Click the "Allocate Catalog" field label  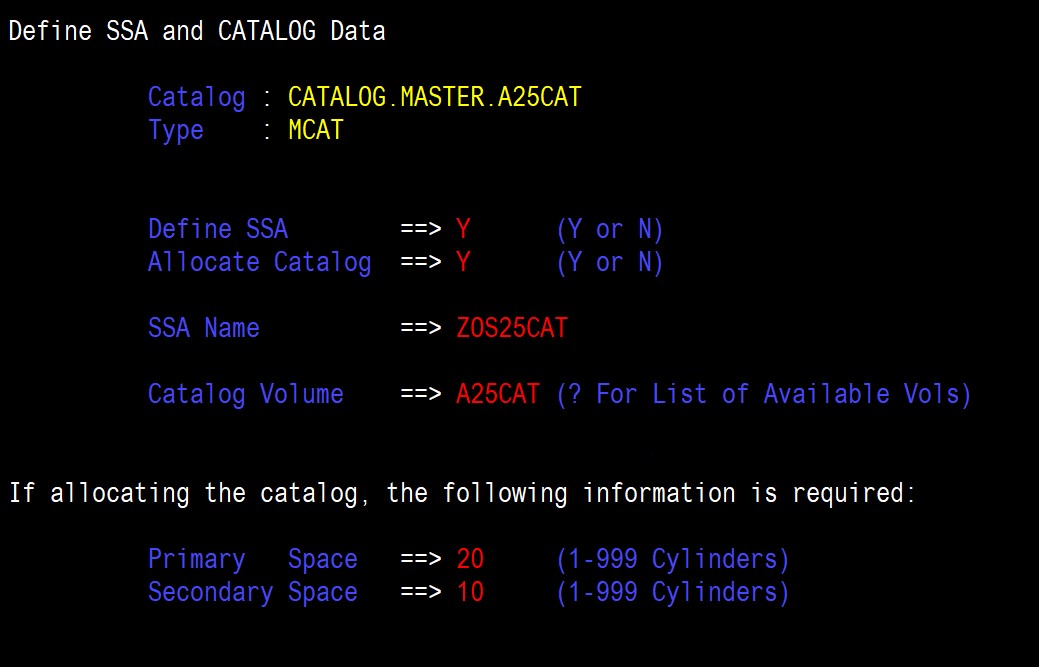tap(259, 263)
